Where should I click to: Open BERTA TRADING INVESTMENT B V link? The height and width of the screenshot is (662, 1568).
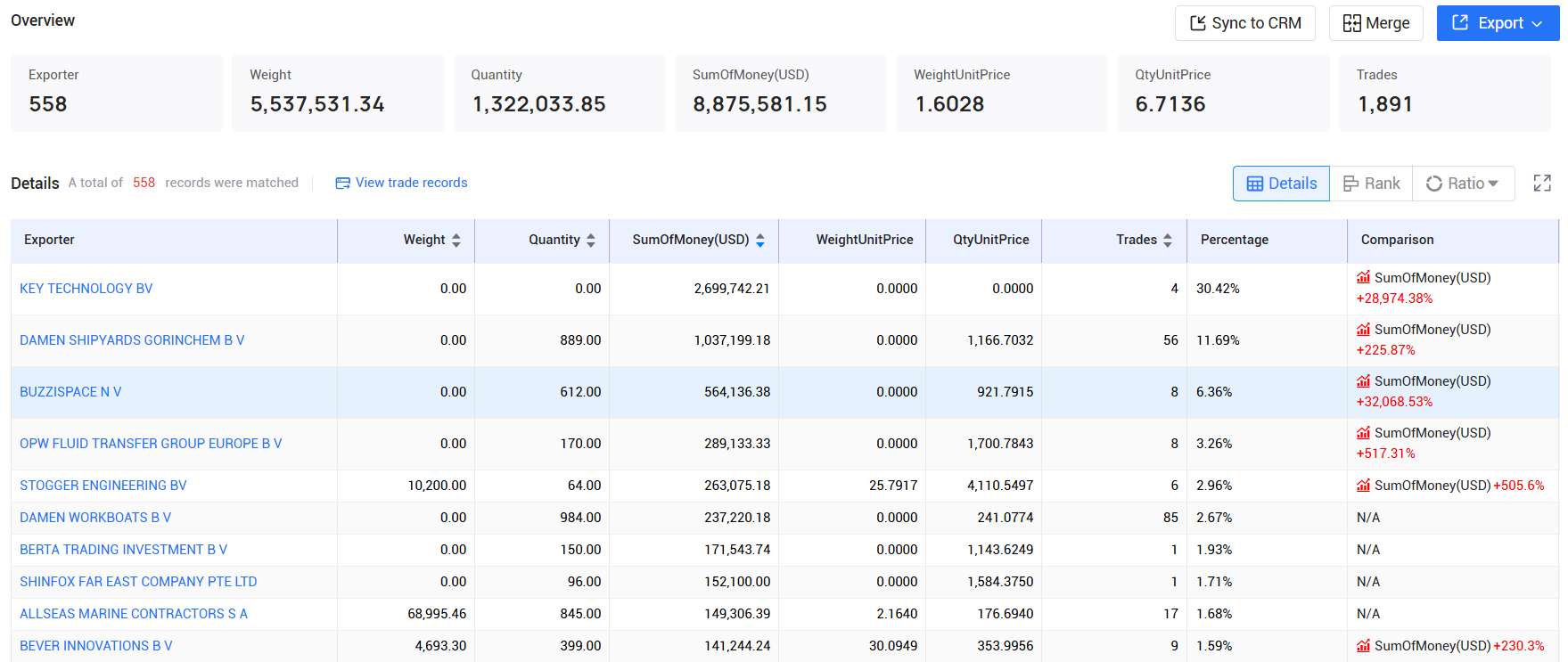[124, 550]
